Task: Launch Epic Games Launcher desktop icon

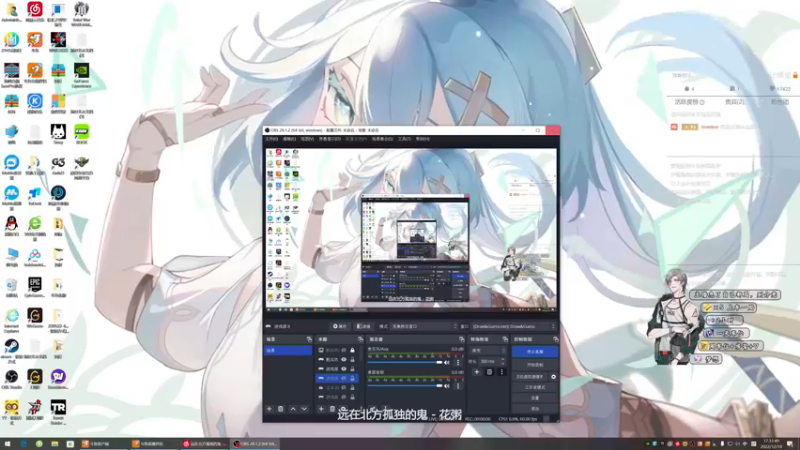Action: [35, 285]
